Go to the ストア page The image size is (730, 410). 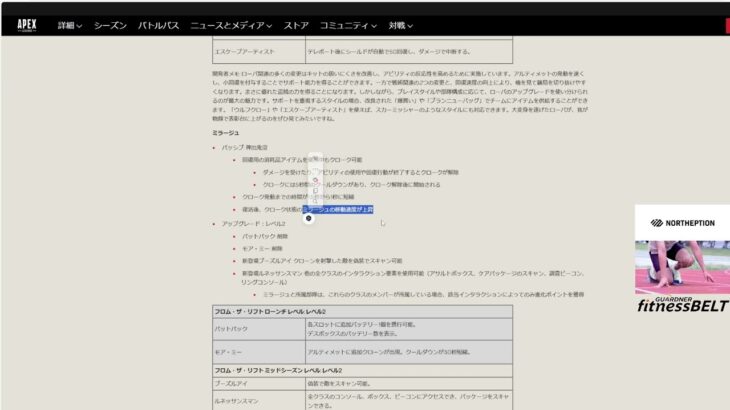296,23
